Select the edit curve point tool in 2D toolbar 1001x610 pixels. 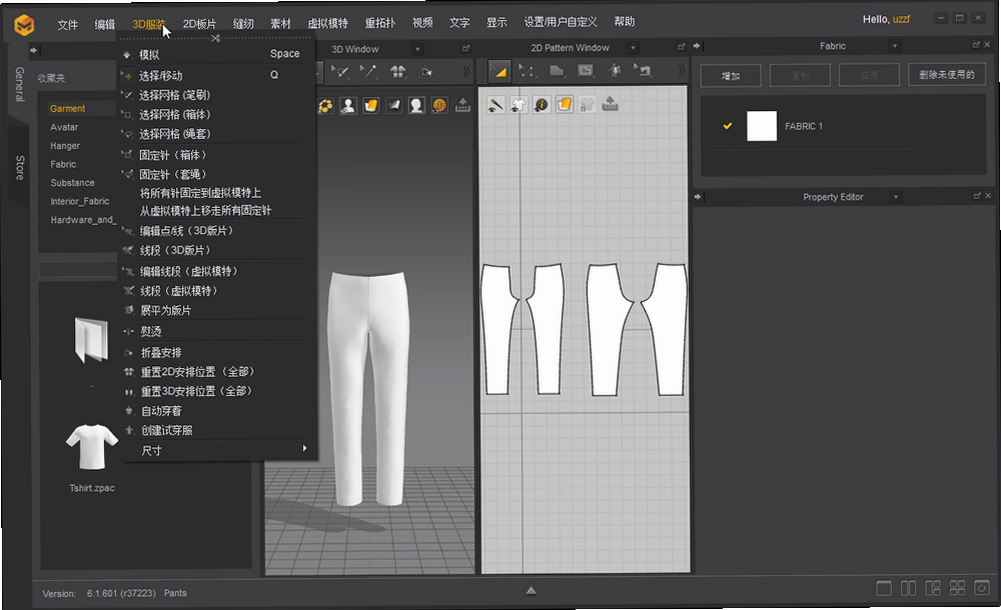point(527,71)
